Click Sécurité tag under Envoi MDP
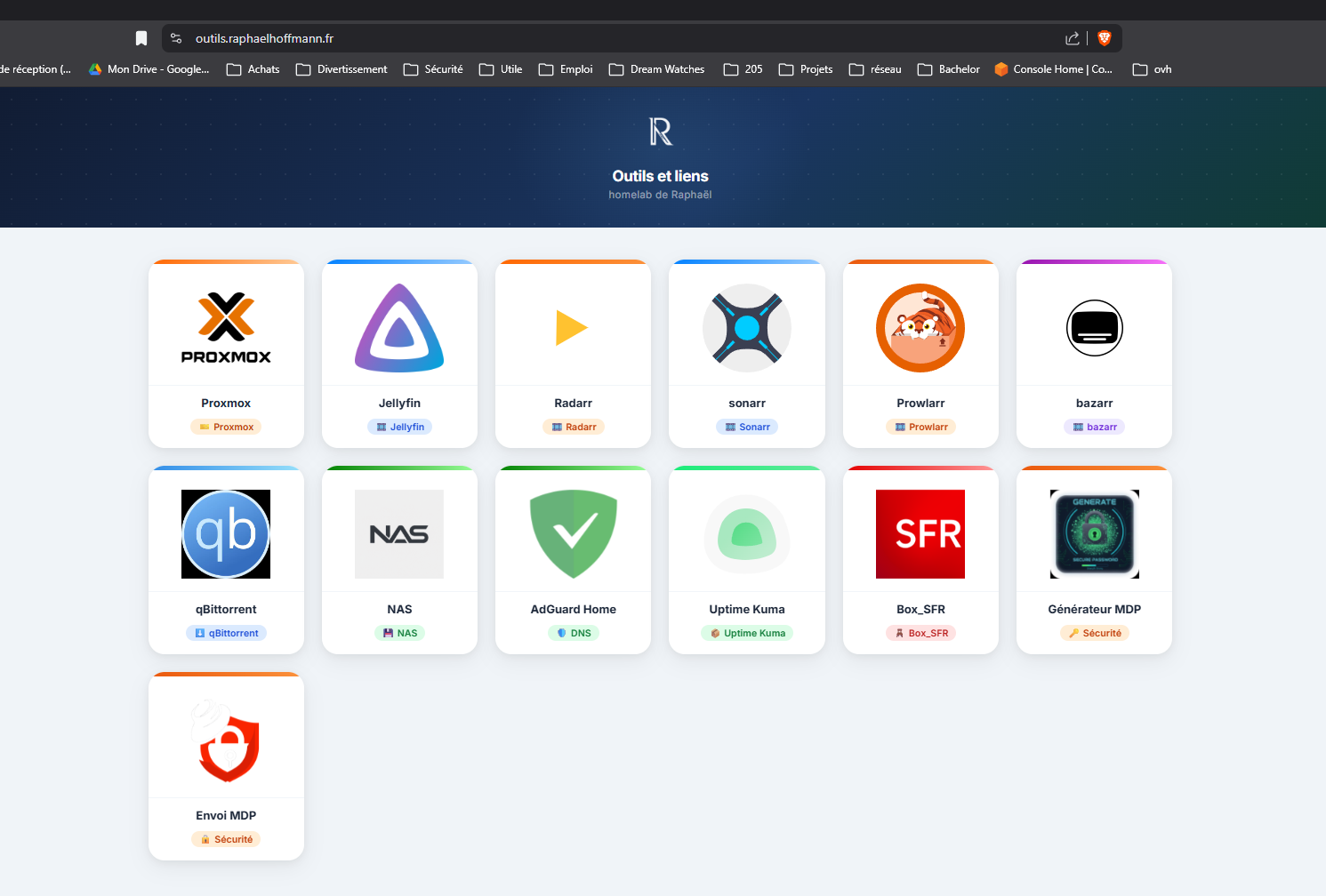 click(x=226, y=839)
